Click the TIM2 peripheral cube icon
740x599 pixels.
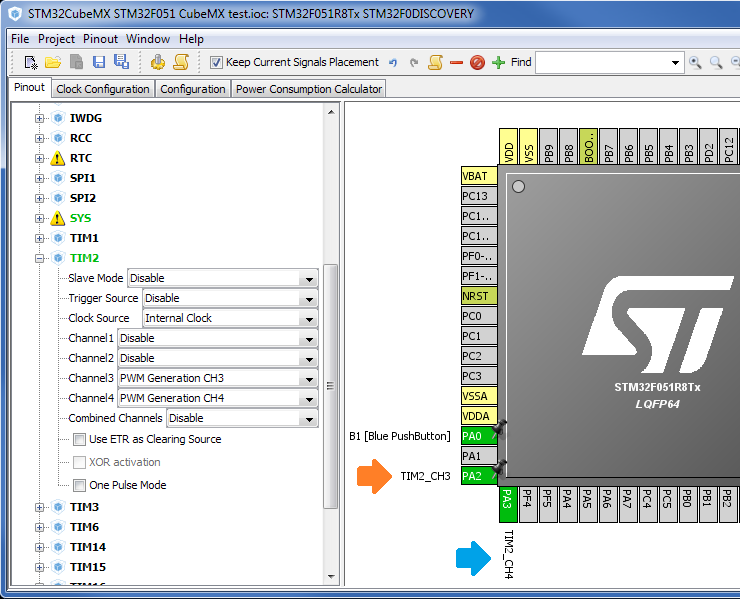pos(58,258)
